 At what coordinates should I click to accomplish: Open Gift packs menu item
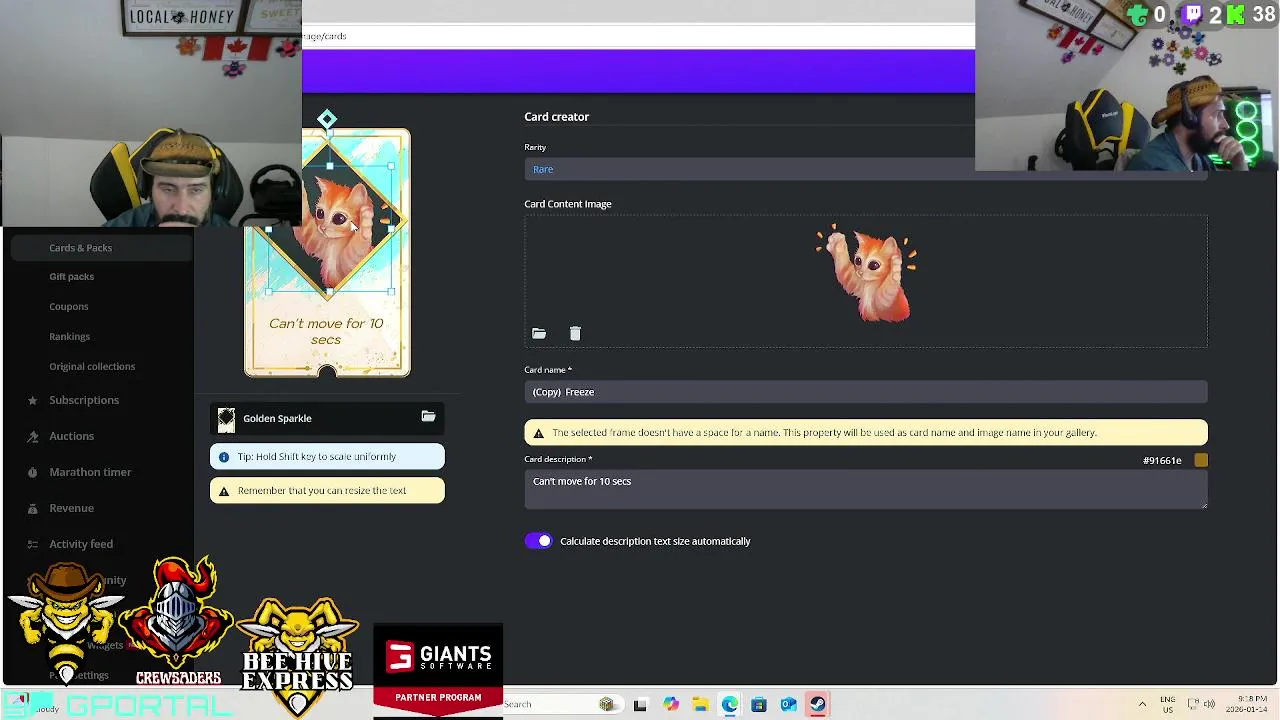[71, 277]
